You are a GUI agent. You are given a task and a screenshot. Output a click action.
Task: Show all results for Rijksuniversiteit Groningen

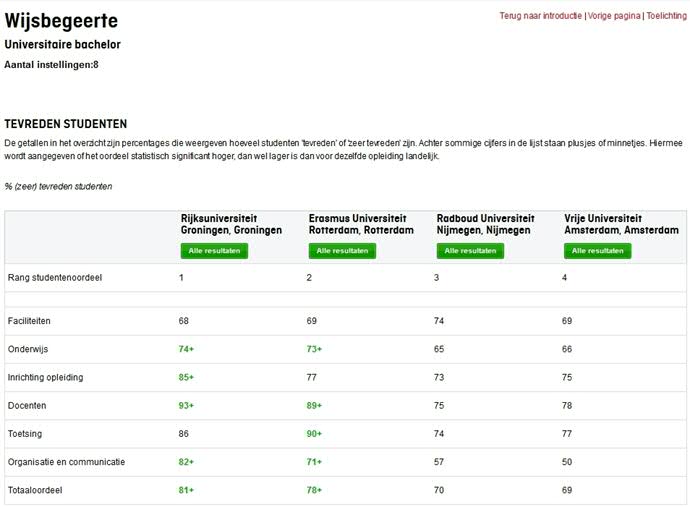tap(214, 251)
